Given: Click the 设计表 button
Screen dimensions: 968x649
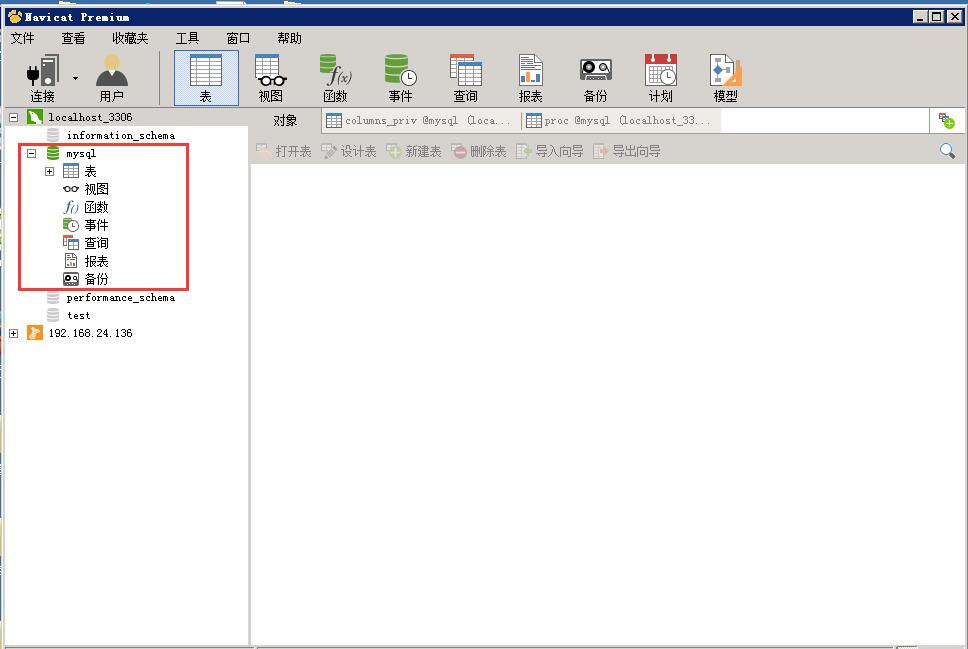Looking at the screenshot, I should 349,151.
